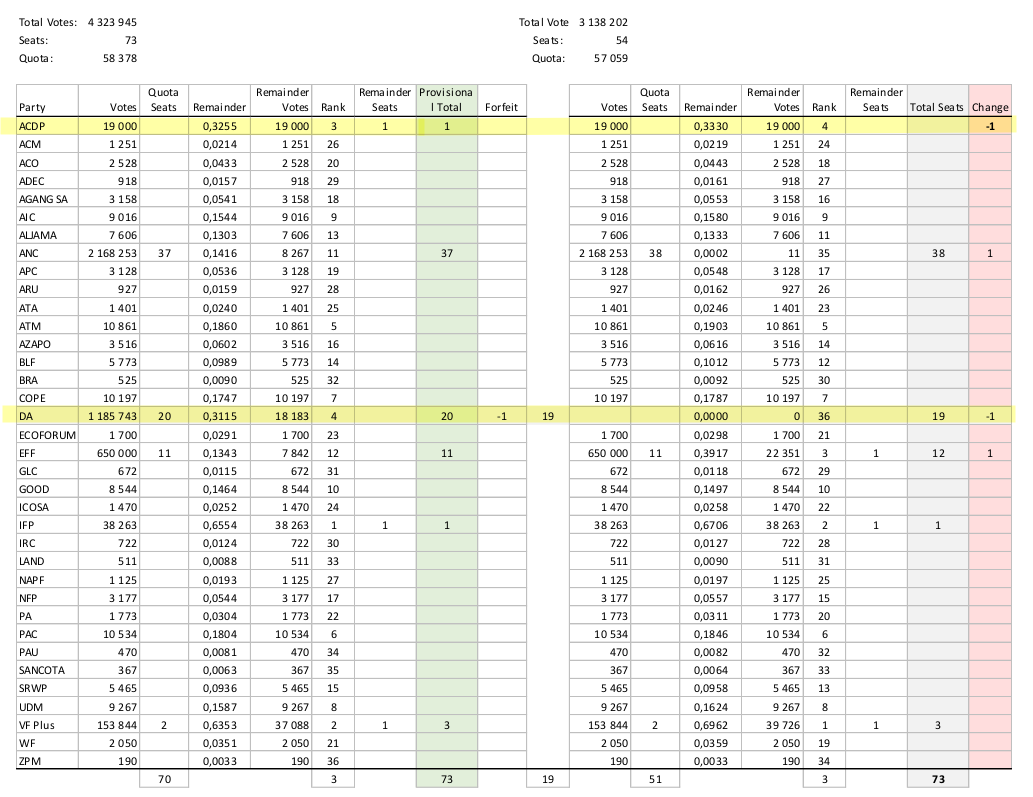
Task: Select the ACDP party cell
Action: (x=47, y=126)
